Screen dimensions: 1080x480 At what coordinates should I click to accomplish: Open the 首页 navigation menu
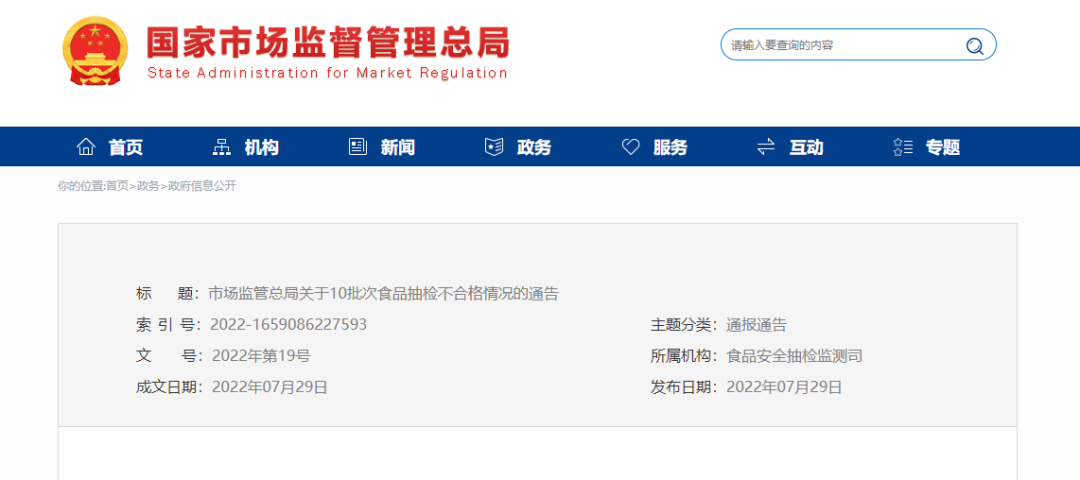coord(126,147)
